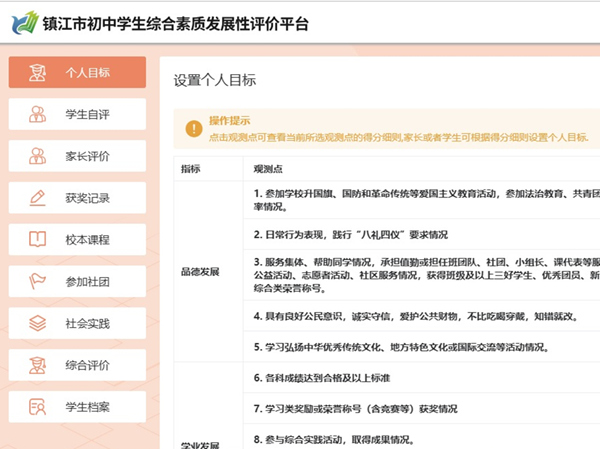Choose observation point 7 学习类奖励

pyautogui.click(x=355, y=409)
